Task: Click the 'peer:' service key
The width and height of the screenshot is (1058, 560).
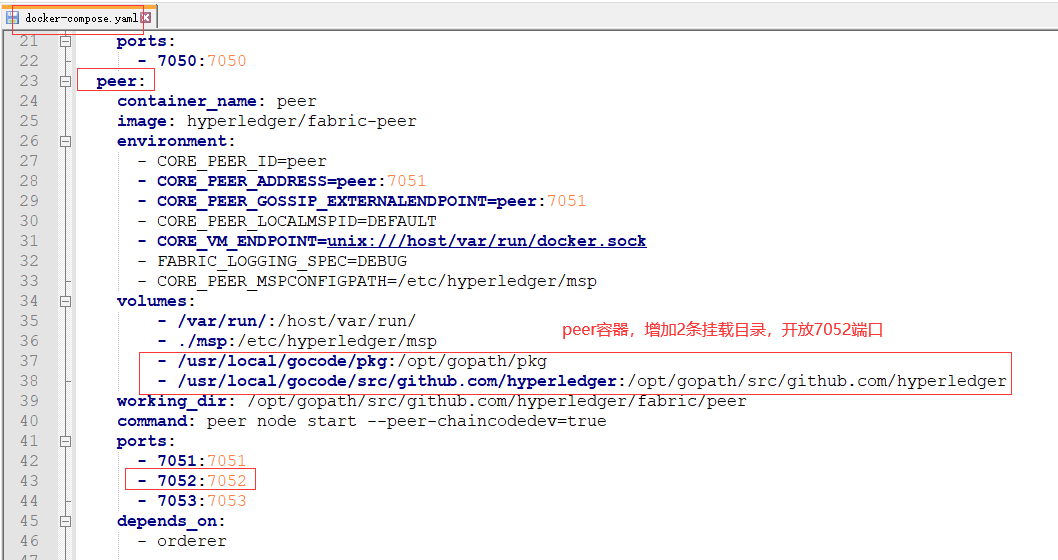Action: 121,82
